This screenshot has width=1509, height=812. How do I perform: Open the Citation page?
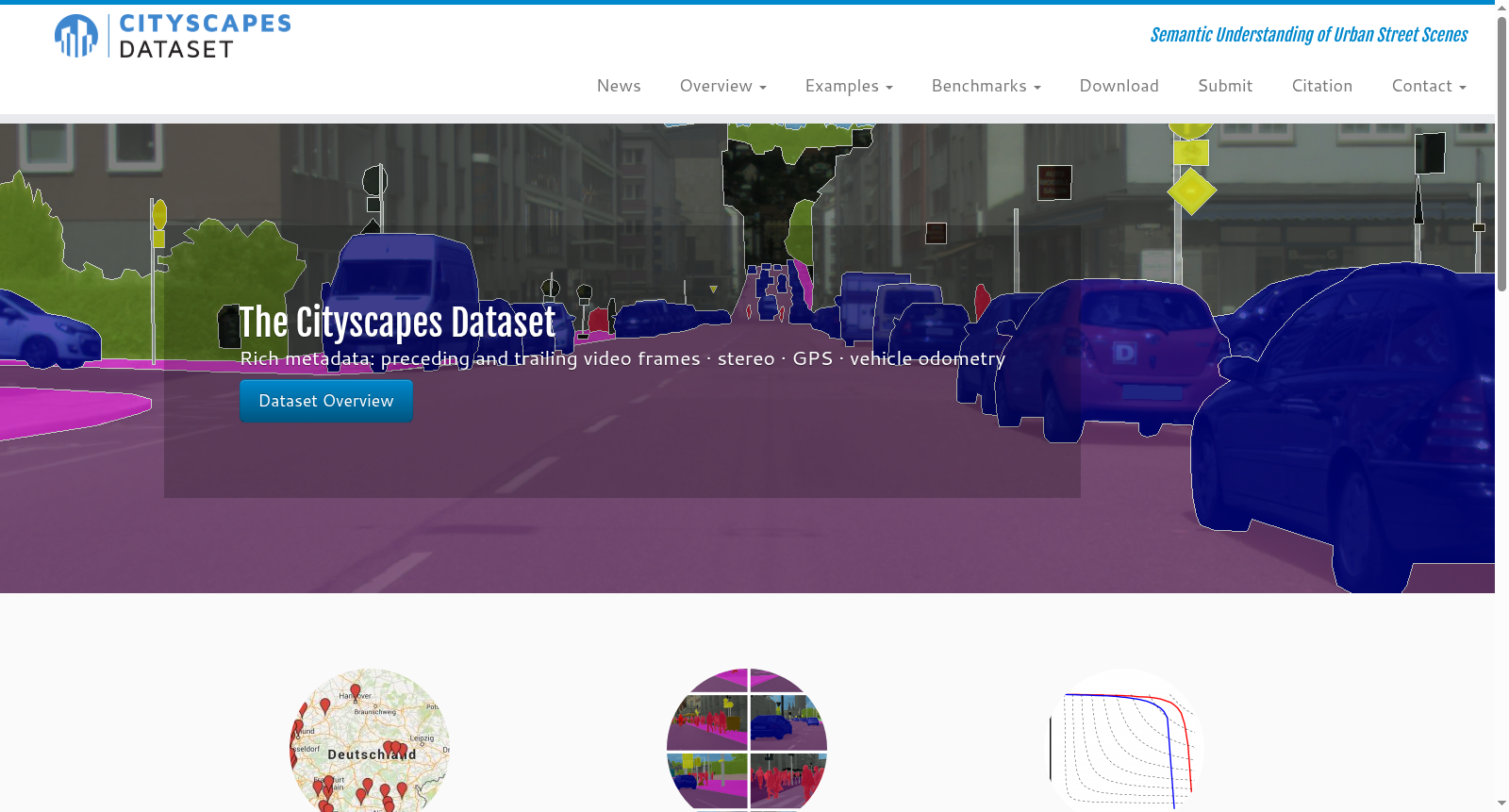click(x=1322, y=86)
